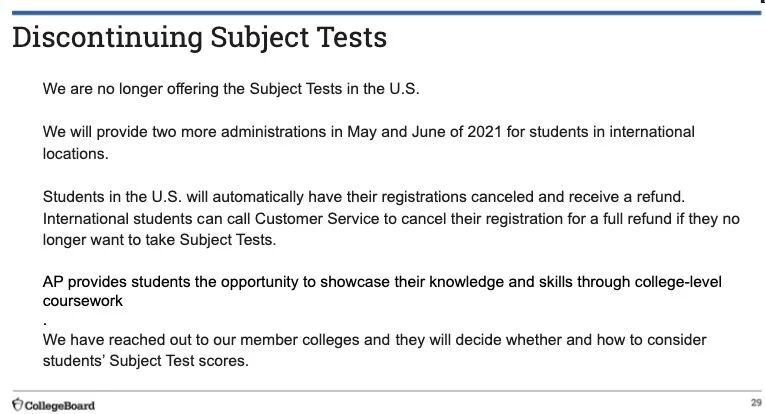This screenshot has height=414, width=765.
Task: Click the CollegeBoard acorn logo icon
Action: click(x=16, y=404)
